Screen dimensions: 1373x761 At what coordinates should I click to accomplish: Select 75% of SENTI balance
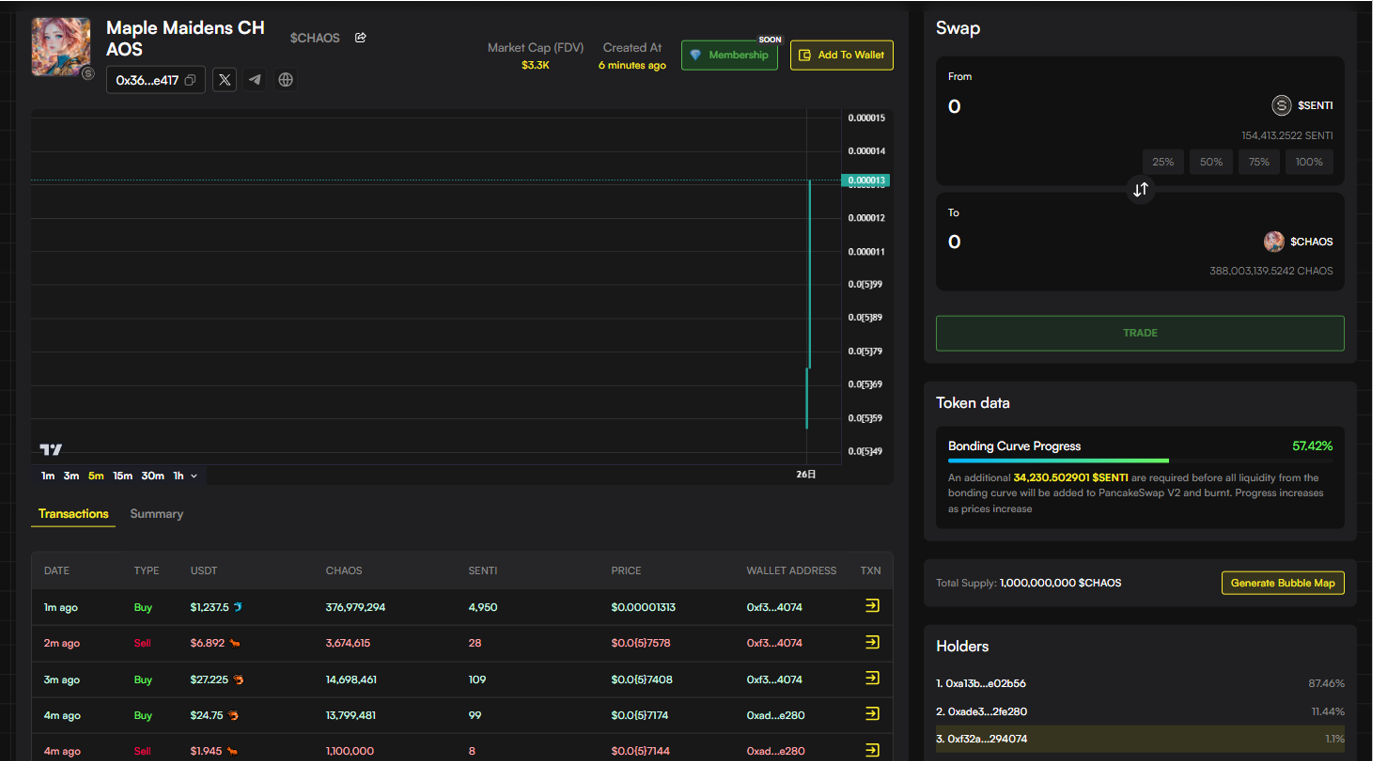coord(1259,162)
